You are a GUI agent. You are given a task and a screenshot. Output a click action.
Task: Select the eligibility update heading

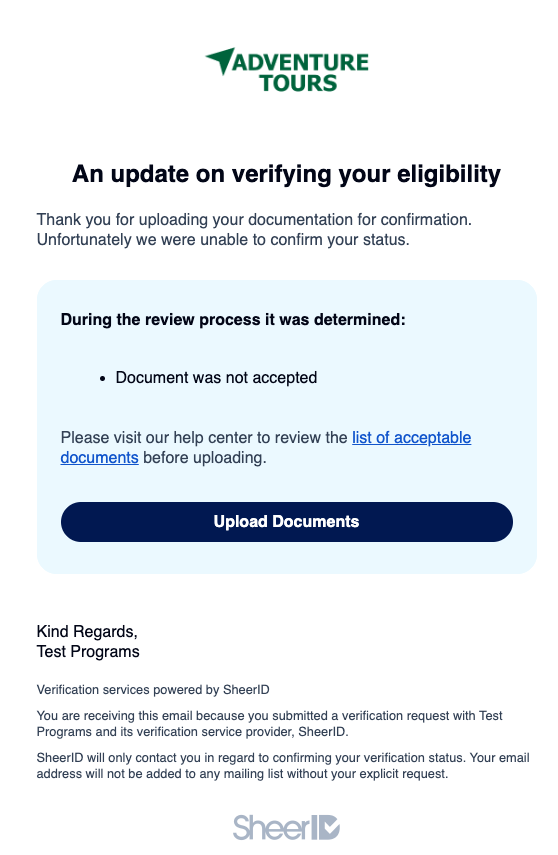click(286, 174)
